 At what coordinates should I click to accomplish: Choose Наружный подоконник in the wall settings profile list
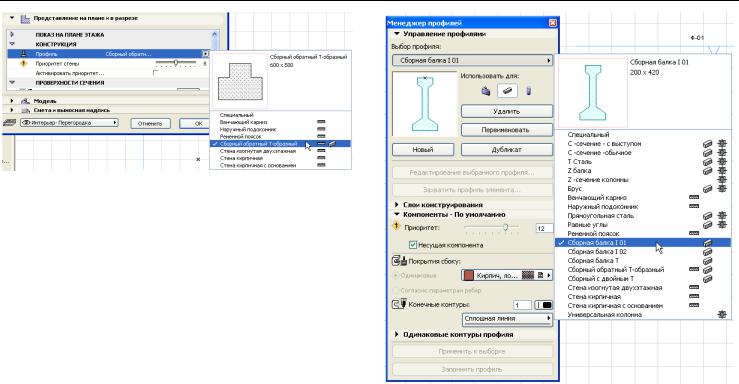[248, 129]
